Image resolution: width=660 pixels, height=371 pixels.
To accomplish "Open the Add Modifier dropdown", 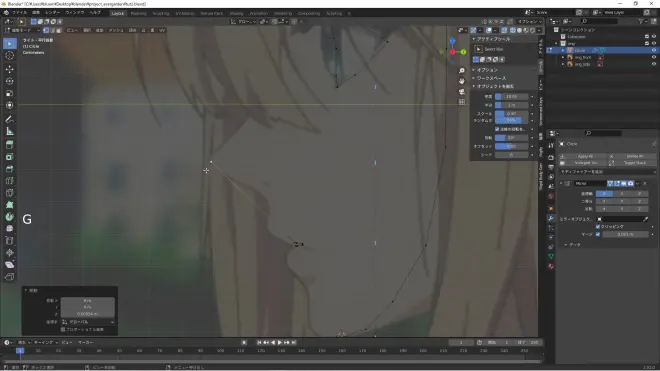I will (607, 172).
